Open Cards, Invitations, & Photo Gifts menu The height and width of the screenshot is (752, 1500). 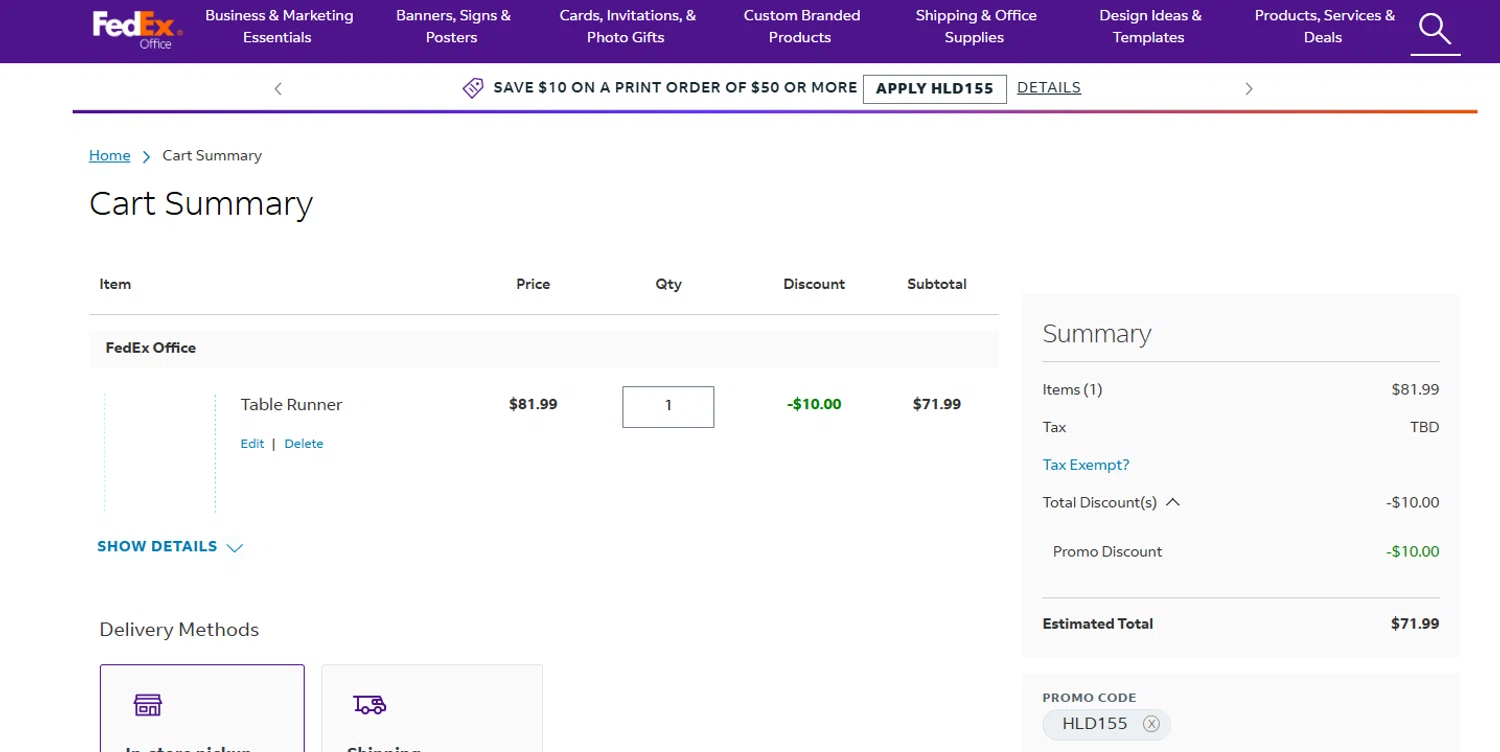(x=627, y=26)
